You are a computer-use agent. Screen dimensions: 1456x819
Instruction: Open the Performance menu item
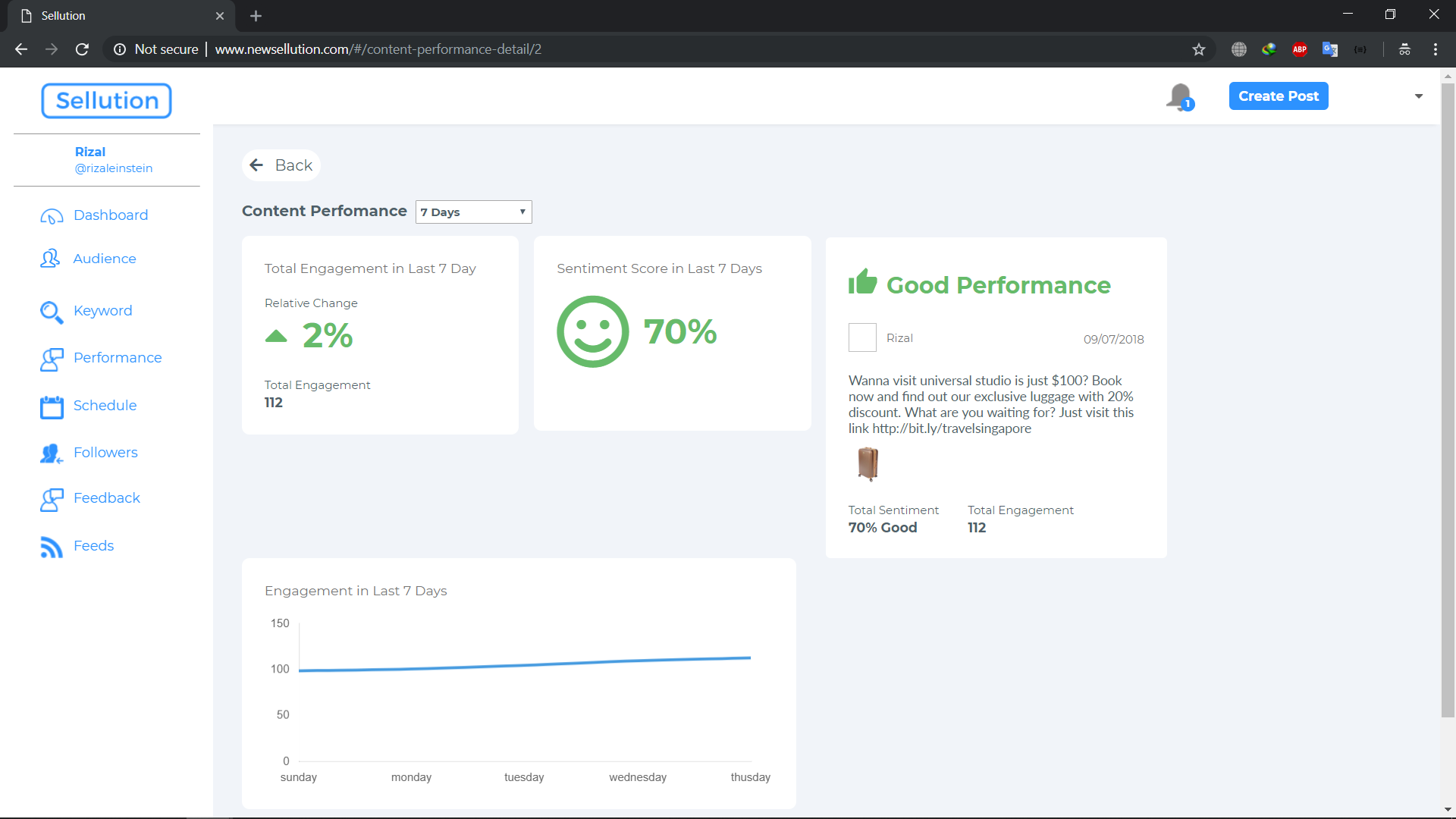117,358
